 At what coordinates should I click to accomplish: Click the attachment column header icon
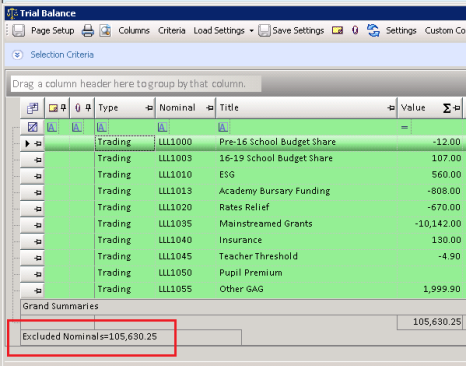78,108
